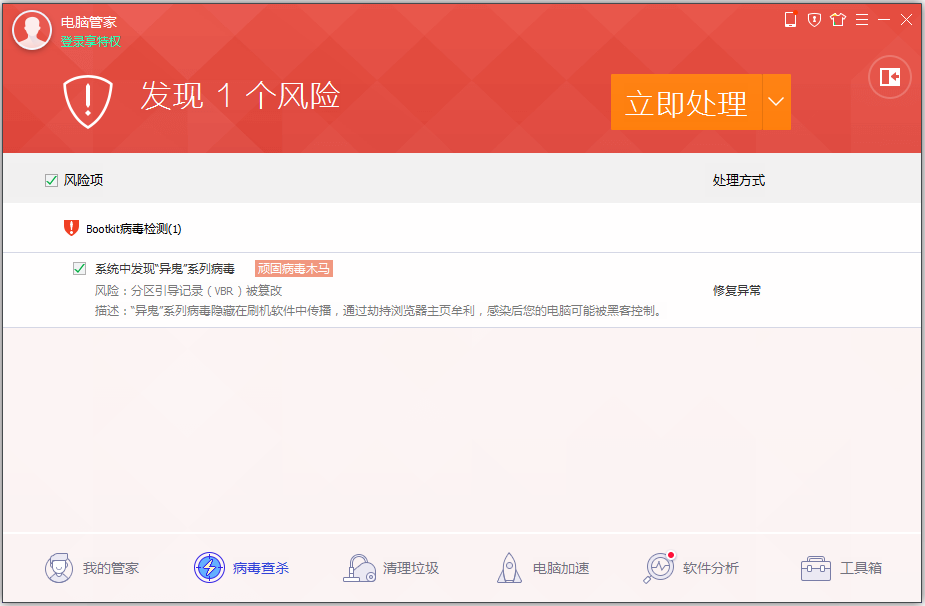Switch to the 工具箱 tab
Image resolution: width=925 pixels, height=606 pixels.
point(842,568)
